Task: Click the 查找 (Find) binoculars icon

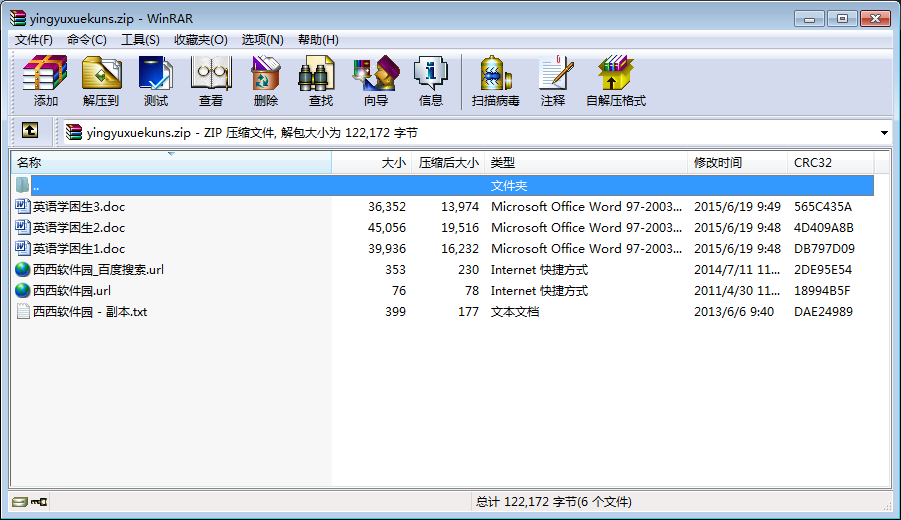Action: coord(317,74)
